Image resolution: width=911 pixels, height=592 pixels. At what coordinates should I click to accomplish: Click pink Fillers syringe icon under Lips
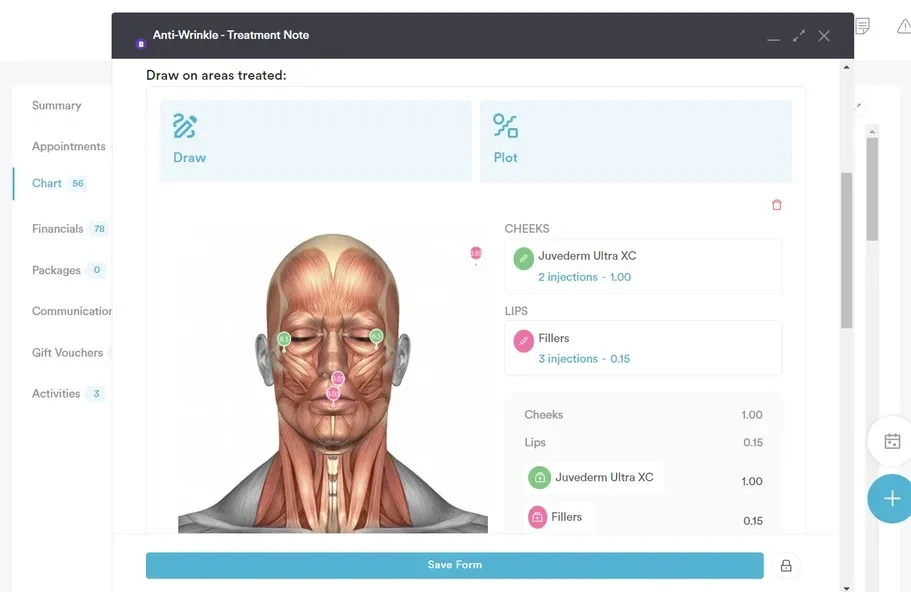(x=524, y=341)
